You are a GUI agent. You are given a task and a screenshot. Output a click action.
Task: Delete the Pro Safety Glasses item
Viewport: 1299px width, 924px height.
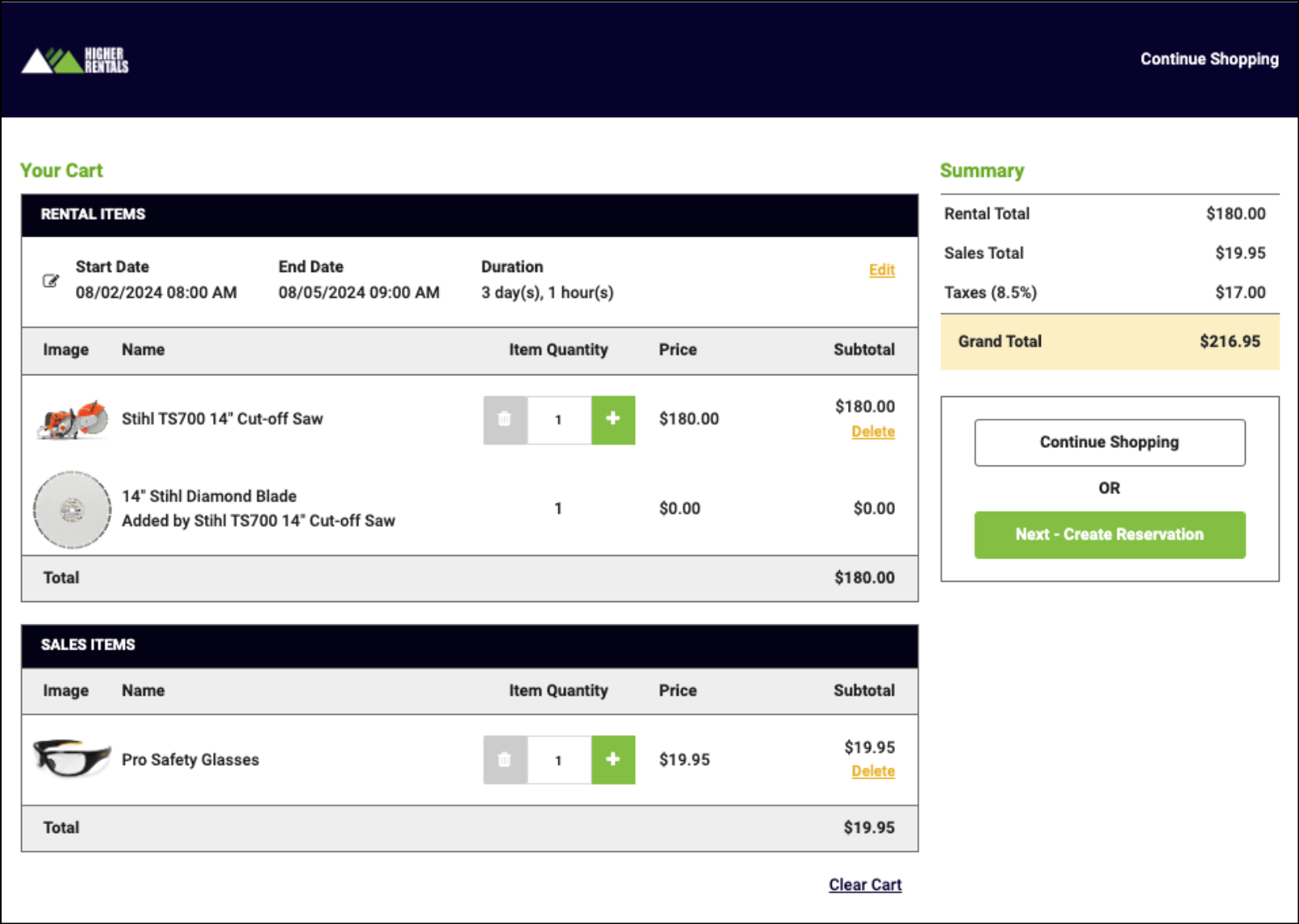coord(873,771)
